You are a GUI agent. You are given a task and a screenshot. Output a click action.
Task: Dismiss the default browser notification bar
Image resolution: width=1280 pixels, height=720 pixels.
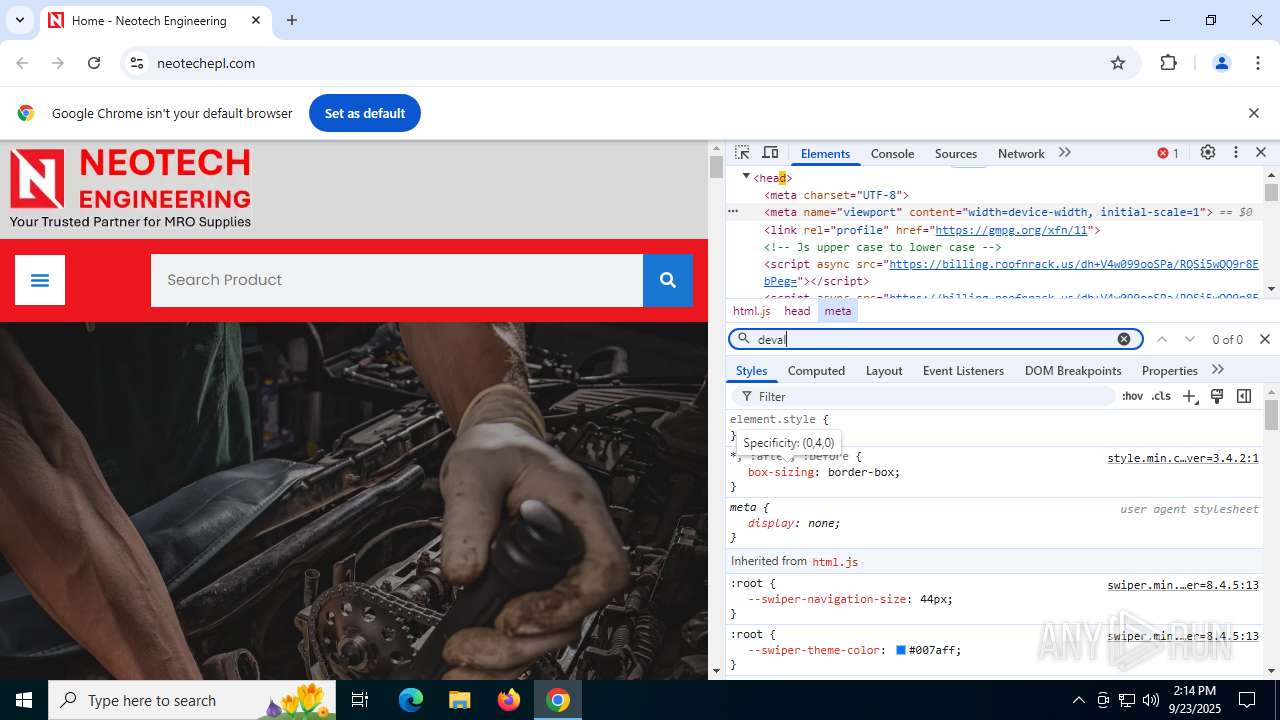(x=1254, y=113)
